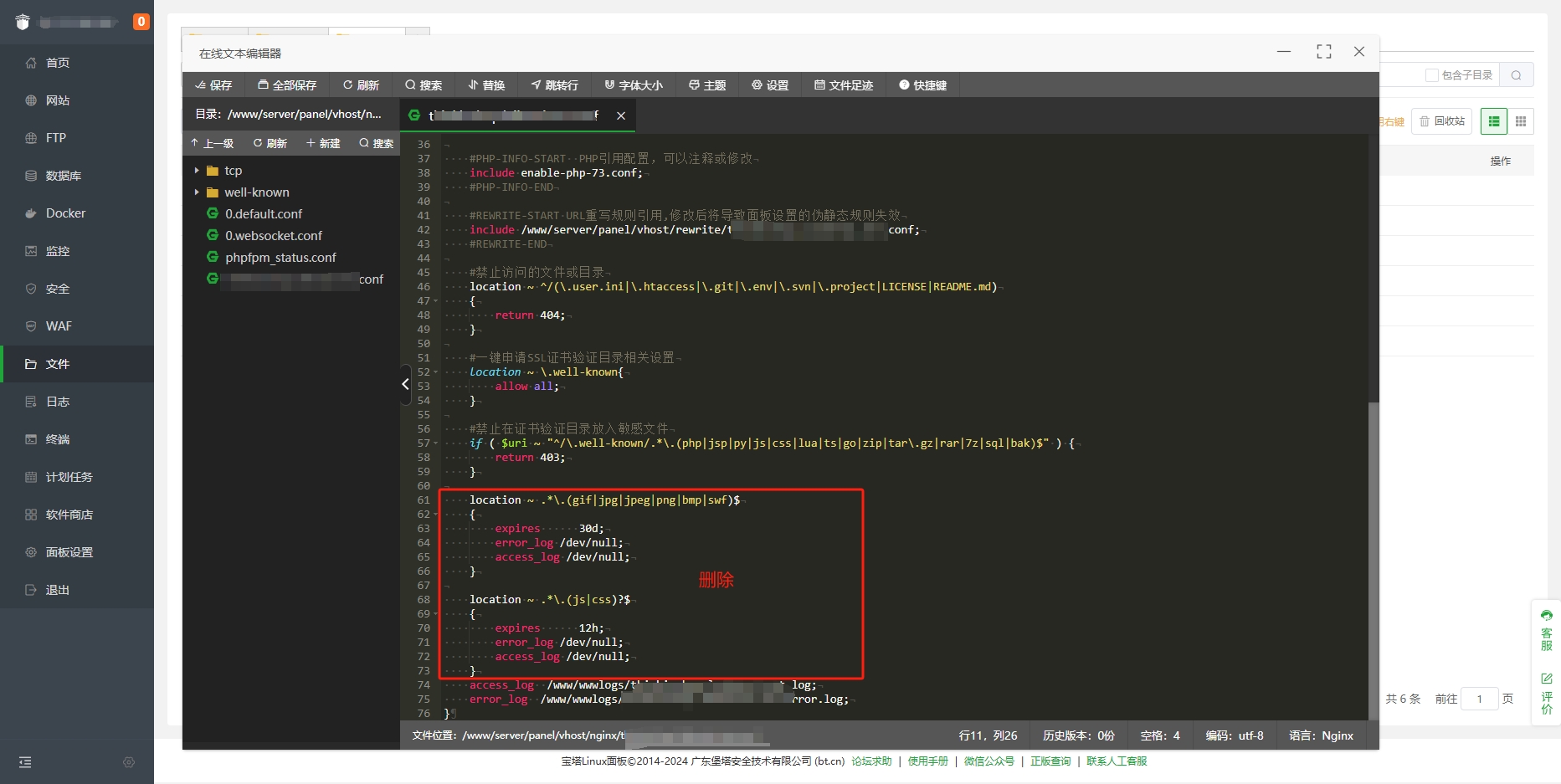
Task: Open the editor theme picker
Action: pos(707,85)
